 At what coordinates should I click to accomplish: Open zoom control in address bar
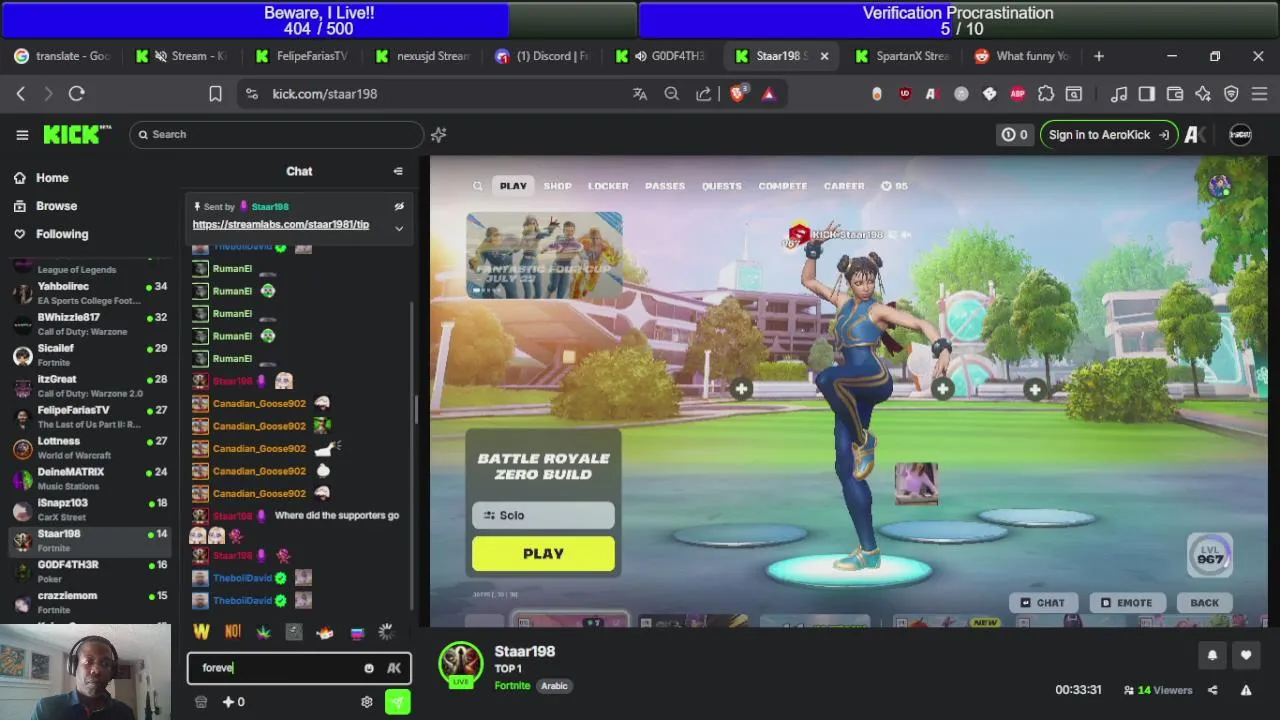672,94
